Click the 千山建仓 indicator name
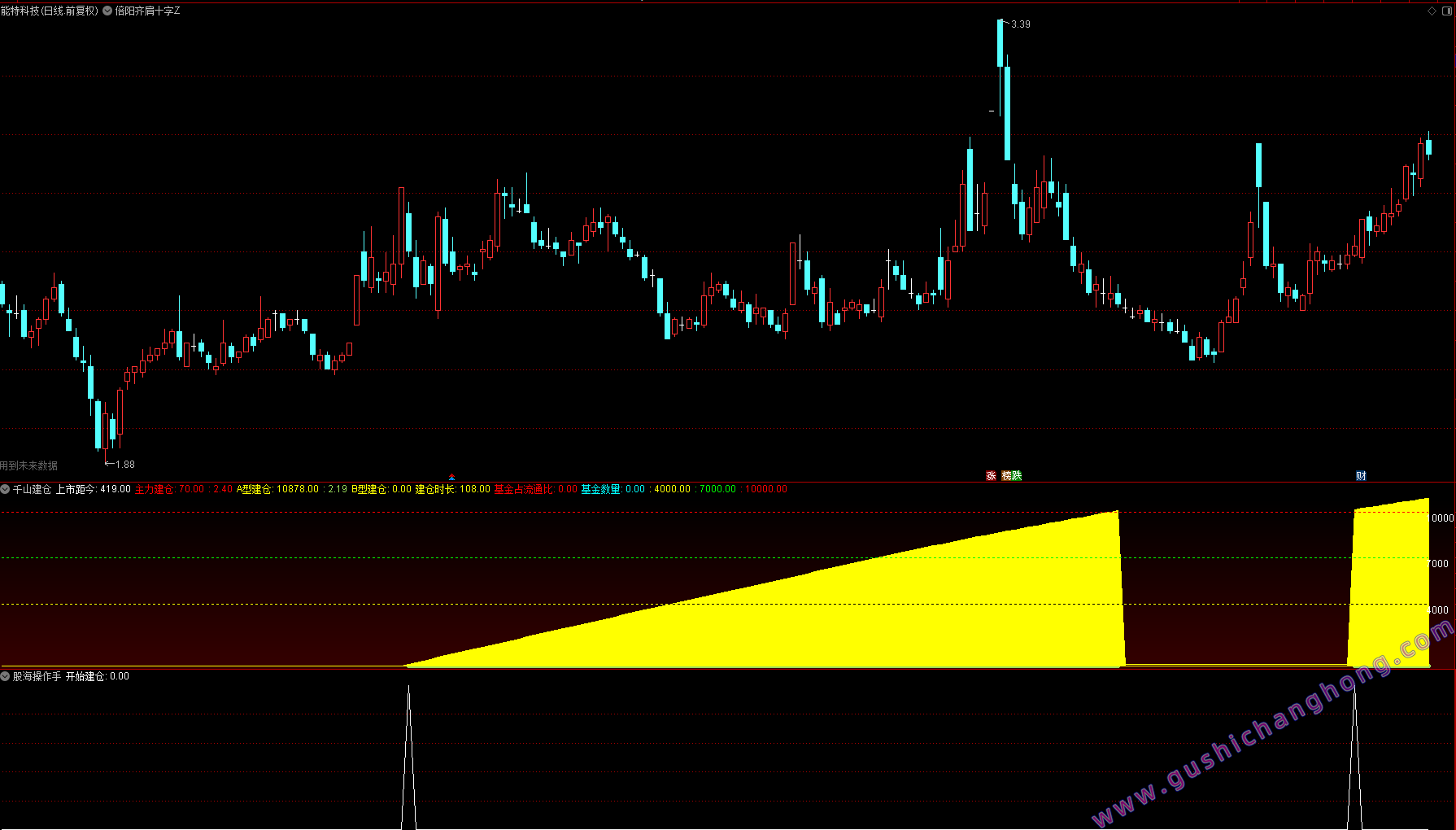1456x830 pixels. 32,489
